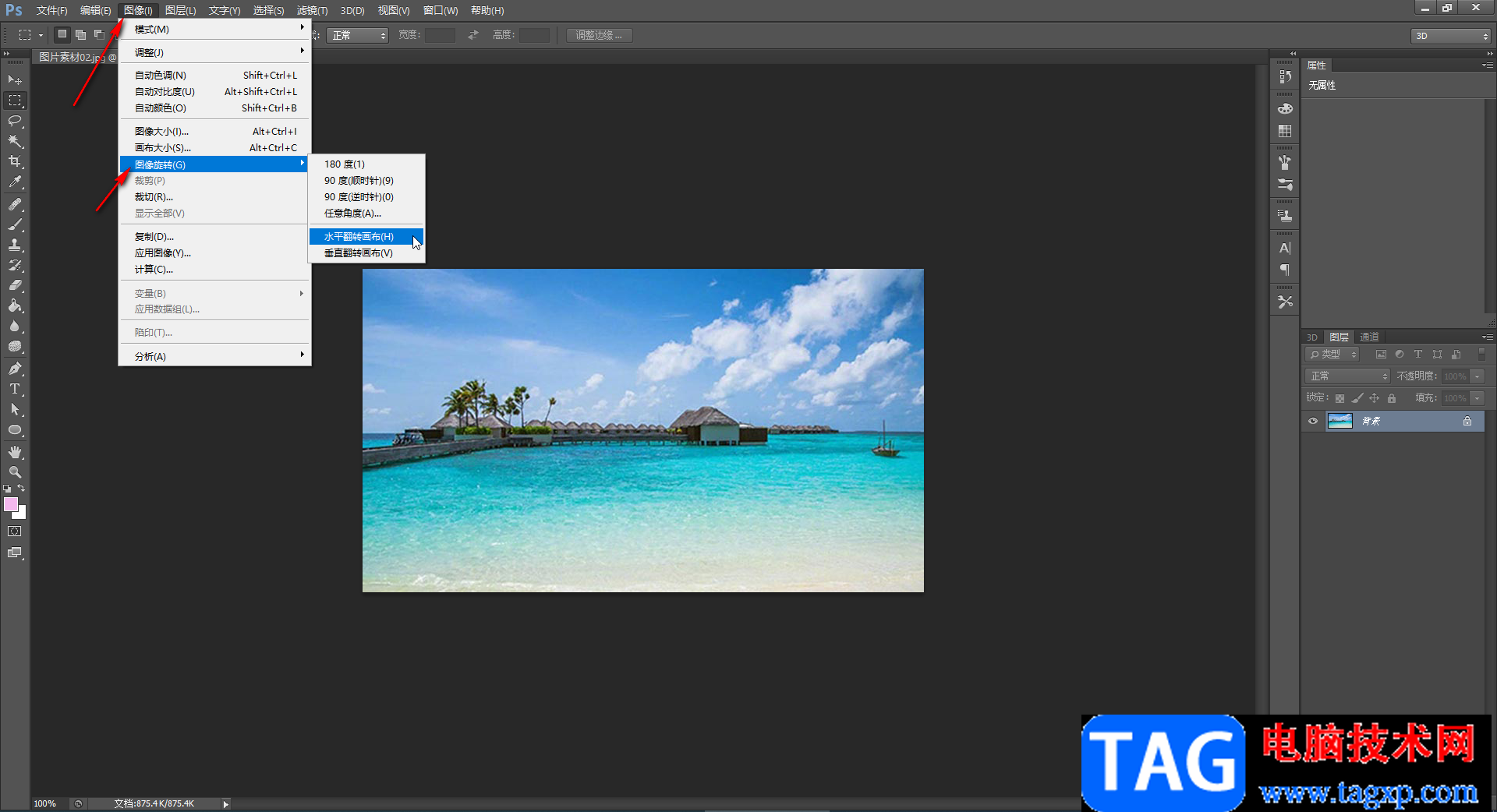Click the Refine Edge (调整边缘) button
The width and height of the screenshot is (1497, 812).
click(x=599, y=36)
